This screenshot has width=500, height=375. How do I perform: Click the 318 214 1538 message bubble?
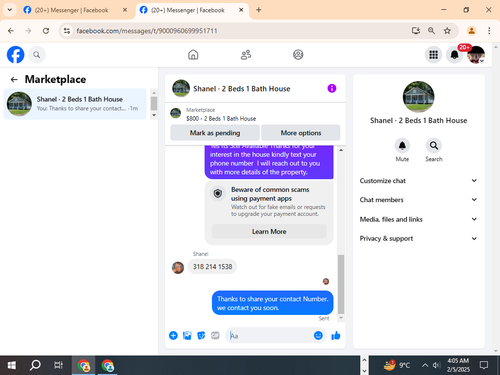click(x=212, y=267)
